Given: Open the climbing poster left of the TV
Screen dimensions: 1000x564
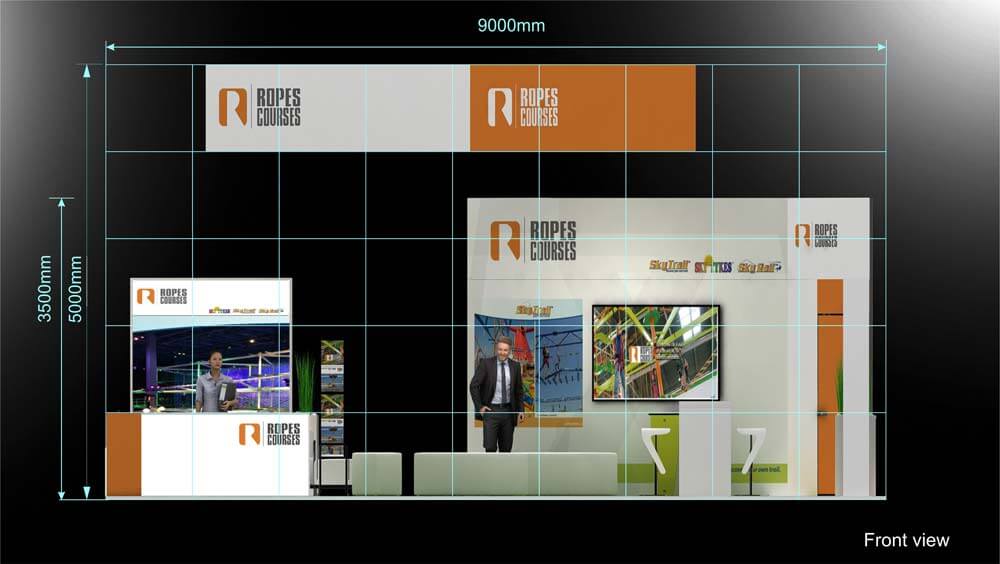Looking at the screenshot, I should (528, 362).
